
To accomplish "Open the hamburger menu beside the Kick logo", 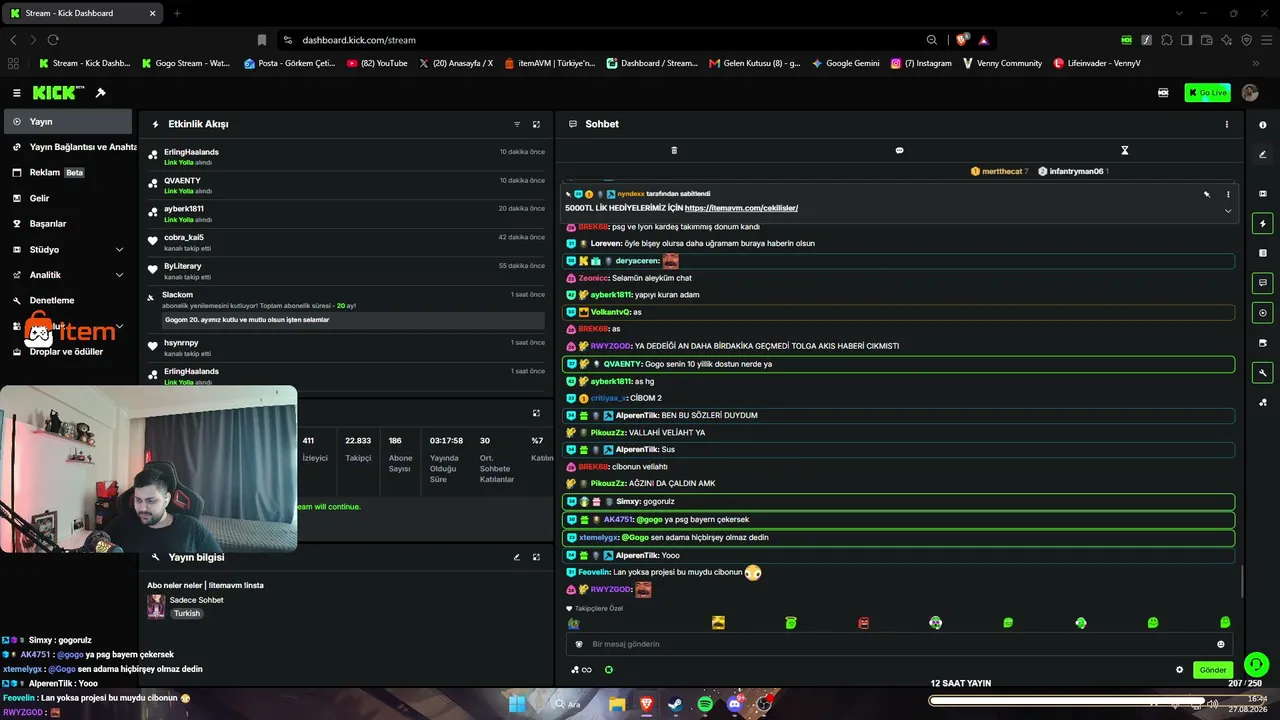I will pyautogui.click(x=17, y=93).
